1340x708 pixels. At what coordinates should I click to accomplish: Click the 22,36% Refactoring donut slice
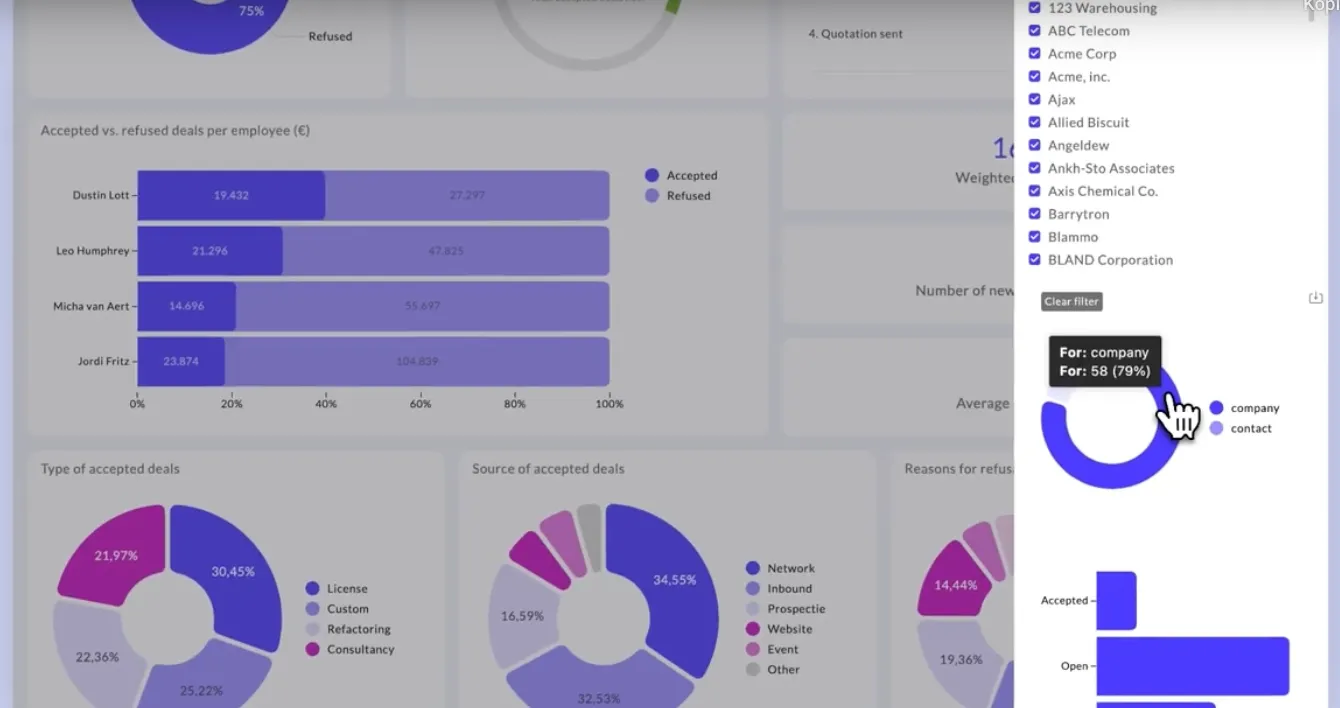(97, 656)
